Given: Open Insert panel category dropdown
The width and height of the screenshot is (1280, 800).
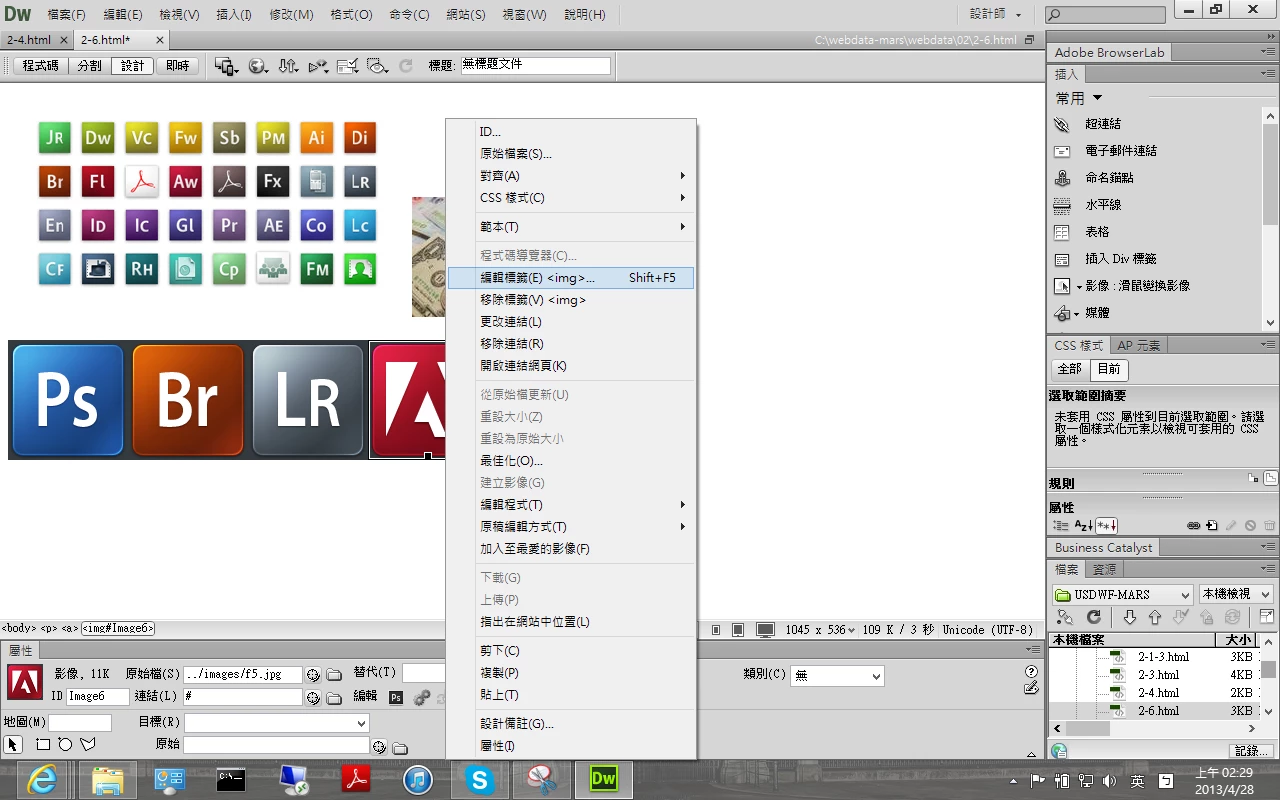Looking at the screenshot, I should point(1079,98).
